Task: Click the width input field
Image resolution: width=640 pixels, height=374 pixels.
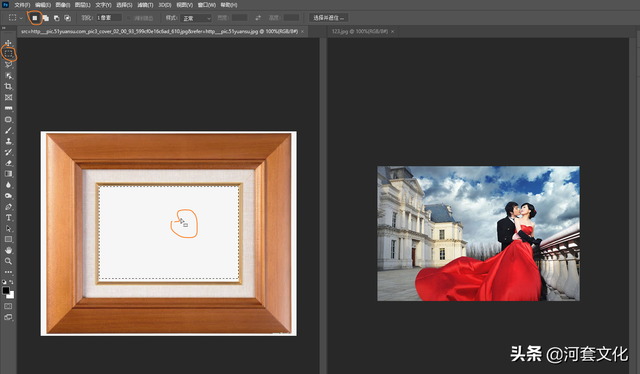Action: 240,18
